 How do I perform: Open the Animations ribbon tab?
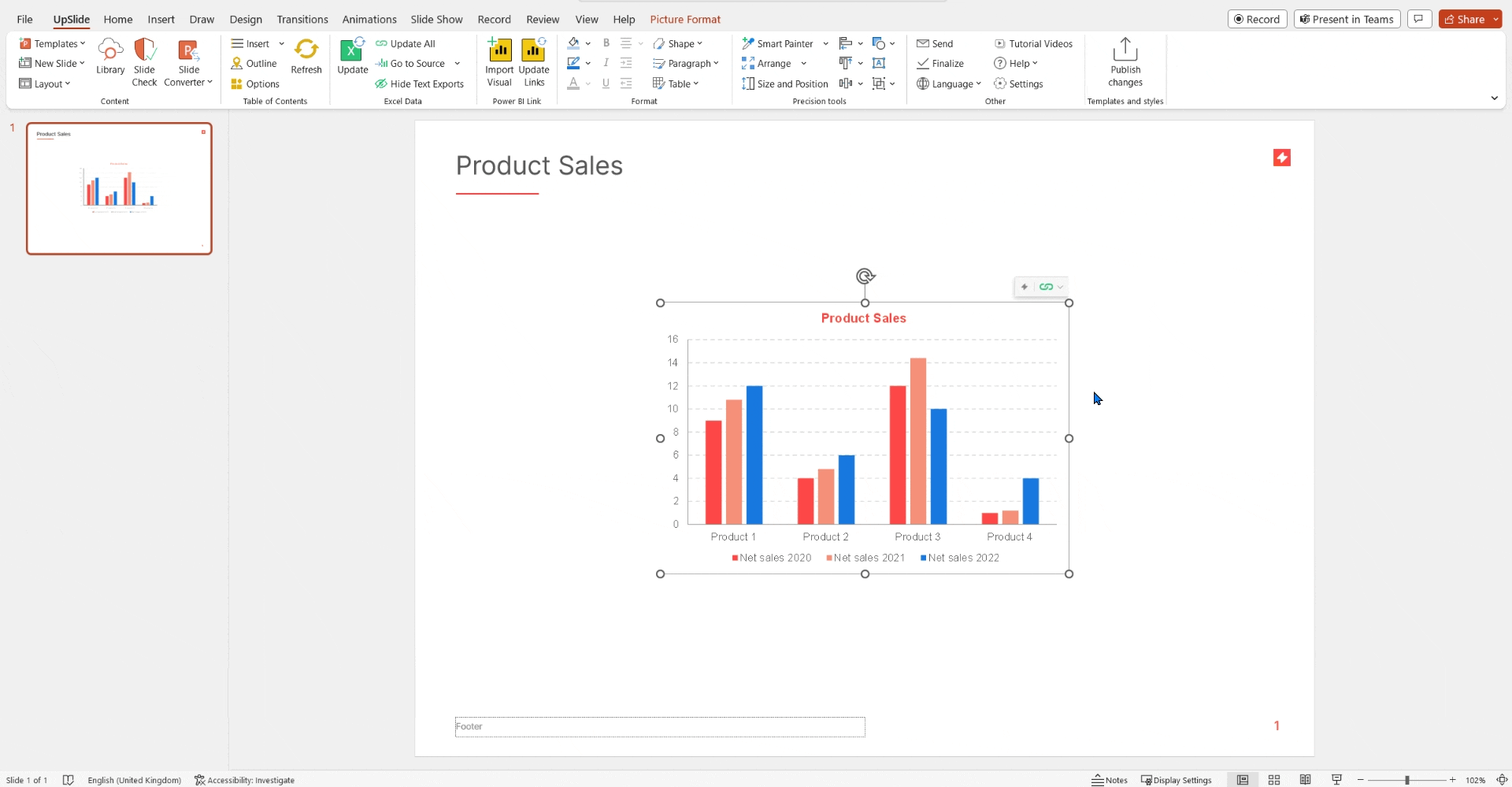click(x=370, y=19)
